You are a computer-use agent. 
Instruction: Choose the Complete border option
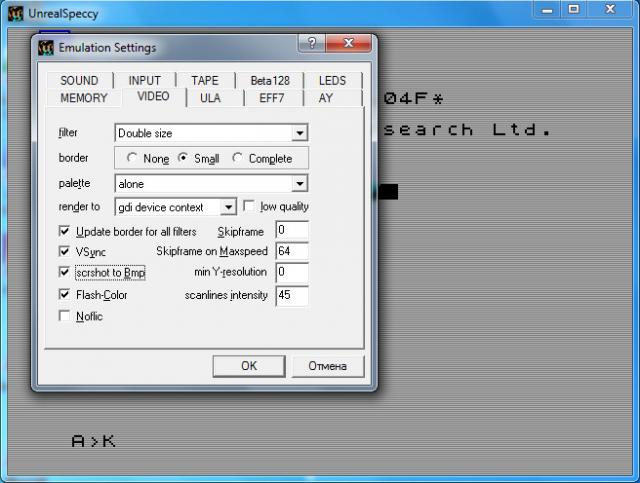[x=237, y=158]
